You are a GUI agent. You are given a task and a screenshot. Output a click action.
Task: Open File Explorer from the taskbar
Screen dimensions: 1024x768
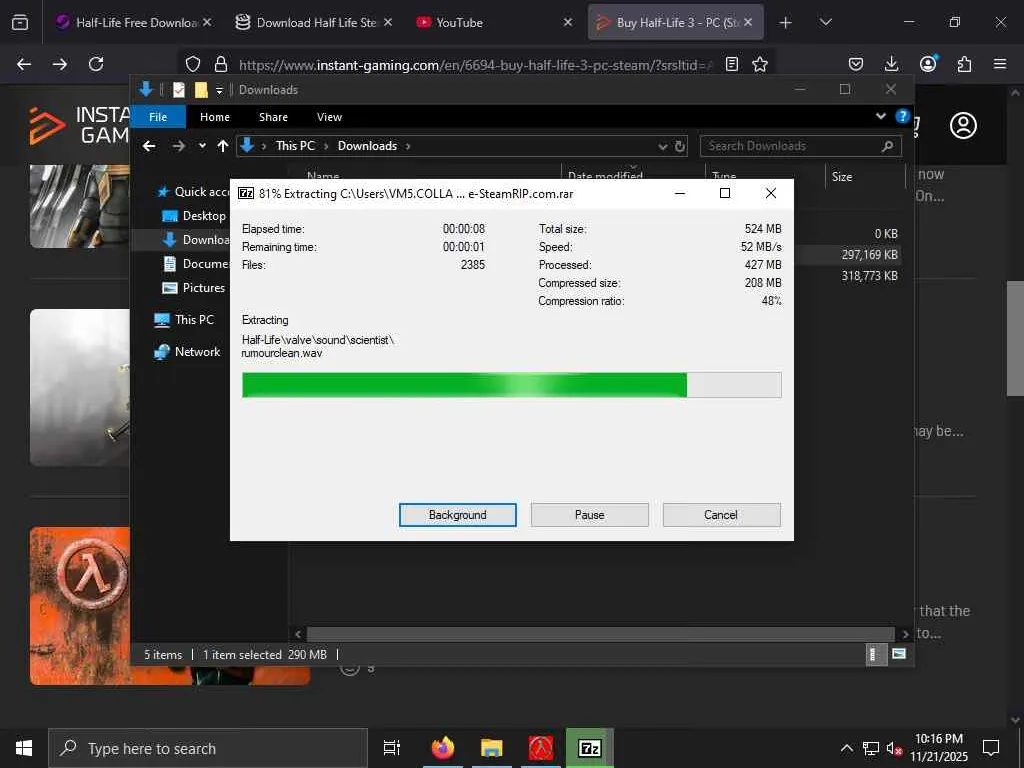click(492, 748)
